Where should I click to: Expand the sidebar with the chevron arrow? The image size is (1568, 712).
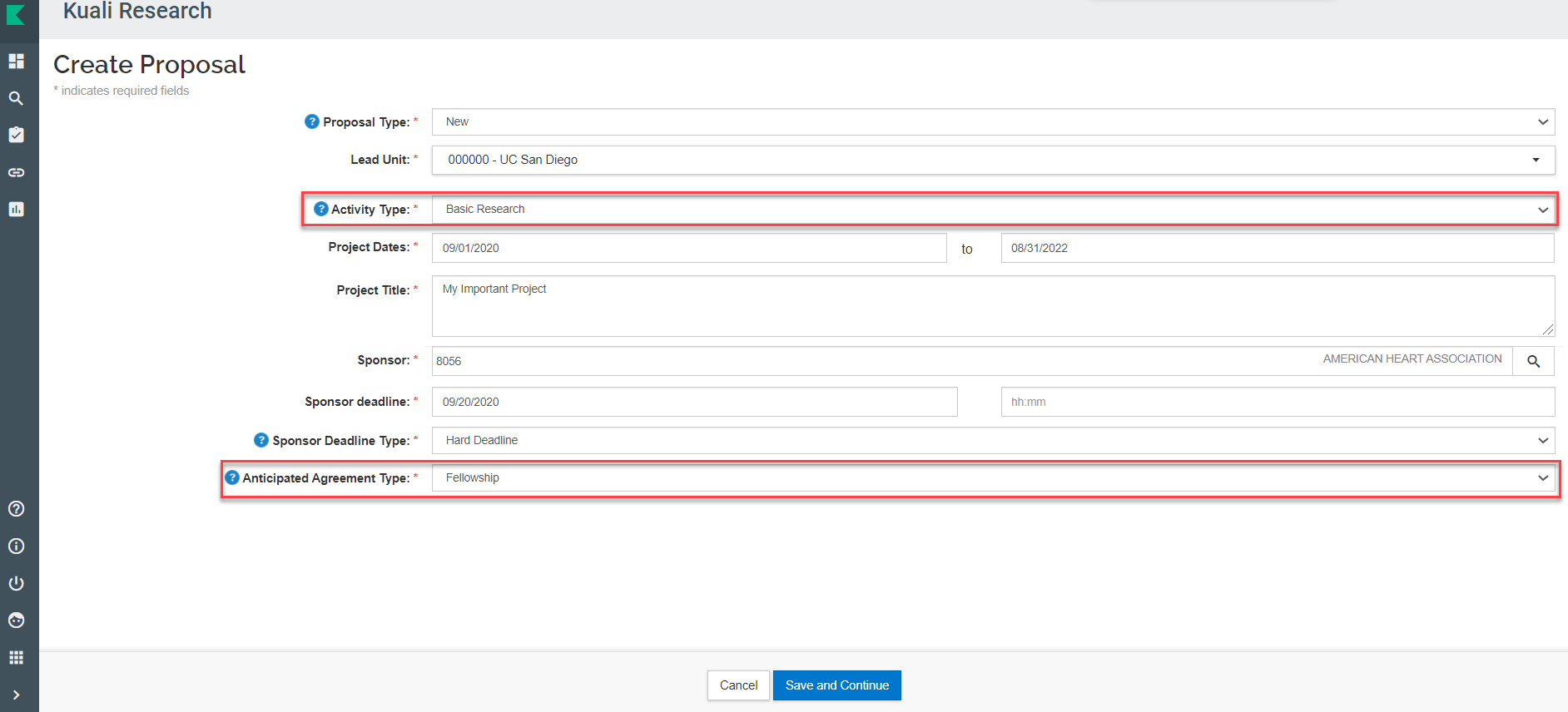[16, 695]
